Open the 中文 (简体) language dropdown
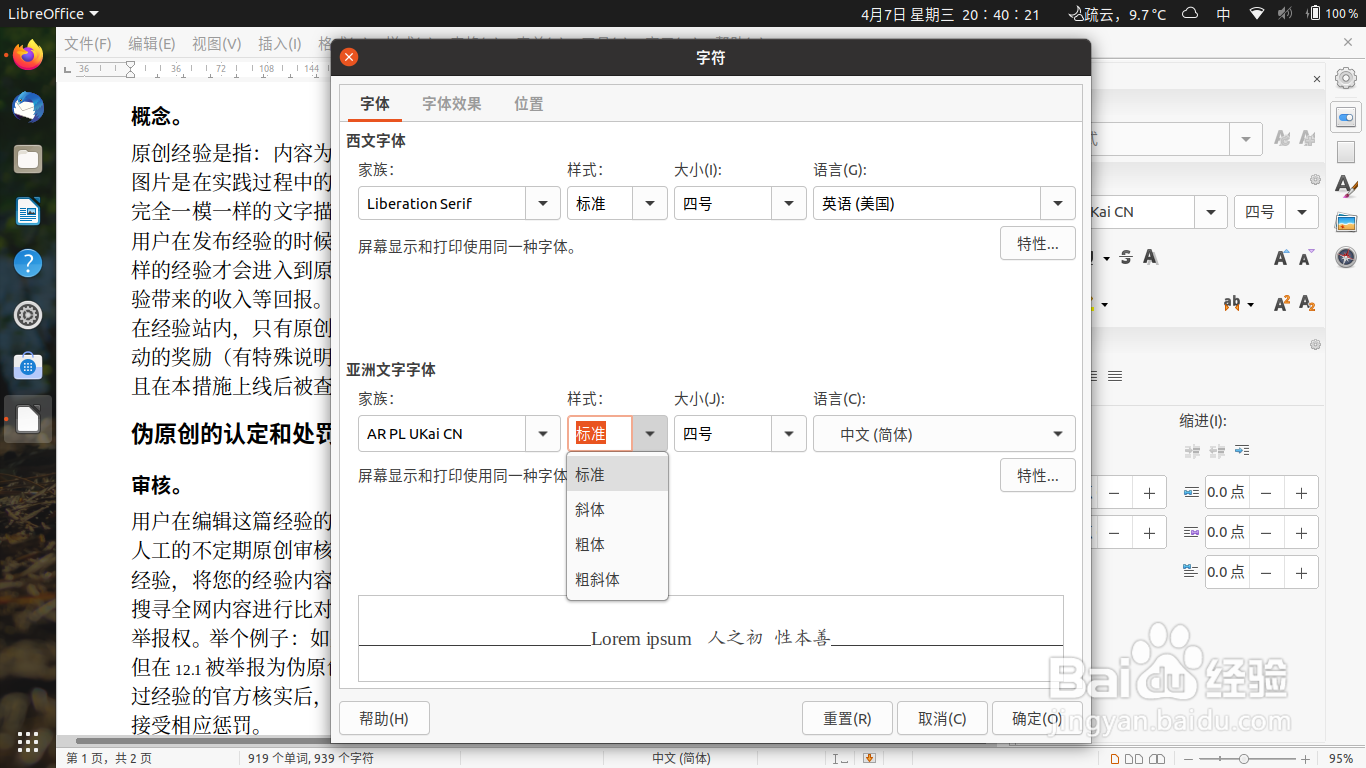This screenshot has height=768, width=1366. (x=1057, y=433)
